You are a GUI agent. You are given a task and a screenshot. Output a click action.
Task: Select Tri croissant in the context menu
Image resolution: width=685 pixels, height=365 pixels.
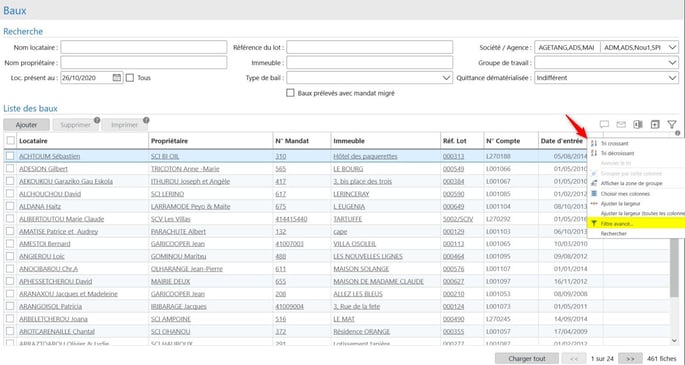click(614, 143)
